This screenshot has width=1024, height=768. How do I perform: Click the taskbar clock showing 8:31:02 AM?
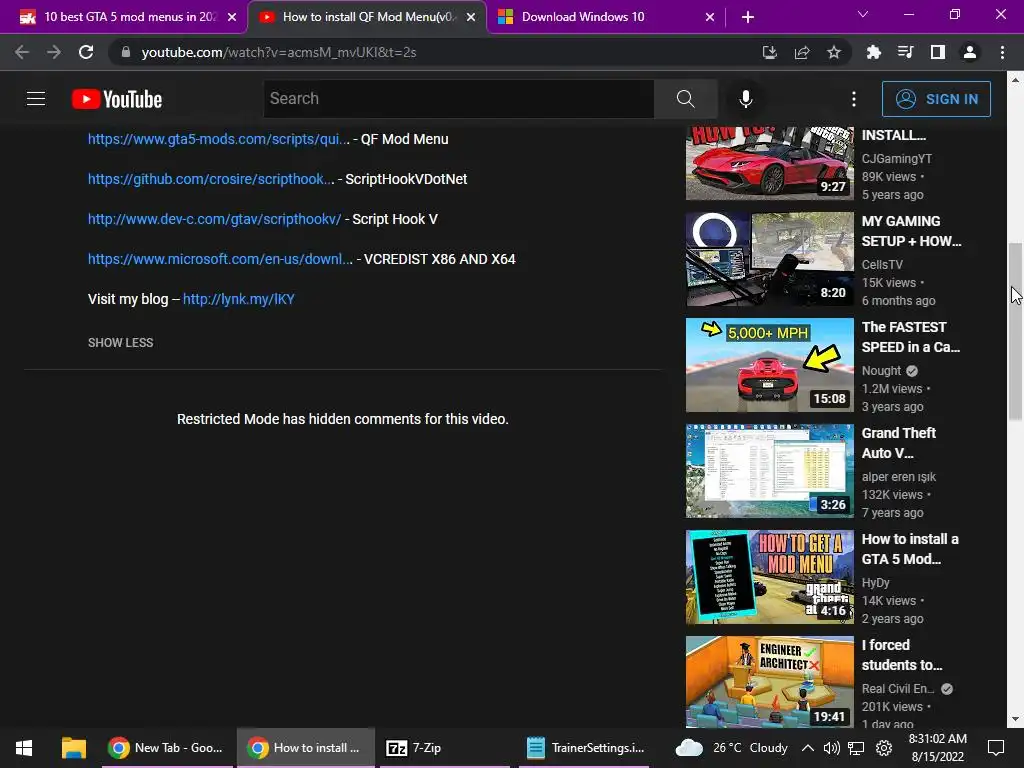[x=938, y=748]
